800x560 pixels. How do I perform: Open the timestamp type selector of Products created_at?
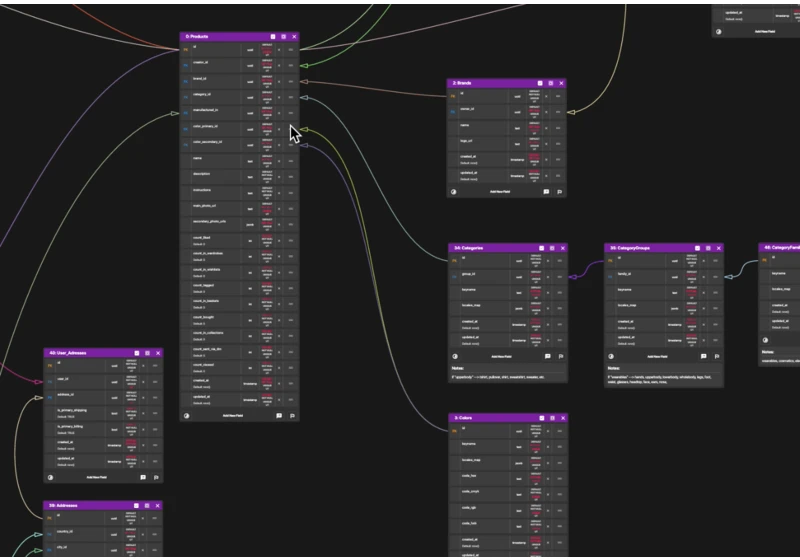[250, 384]
